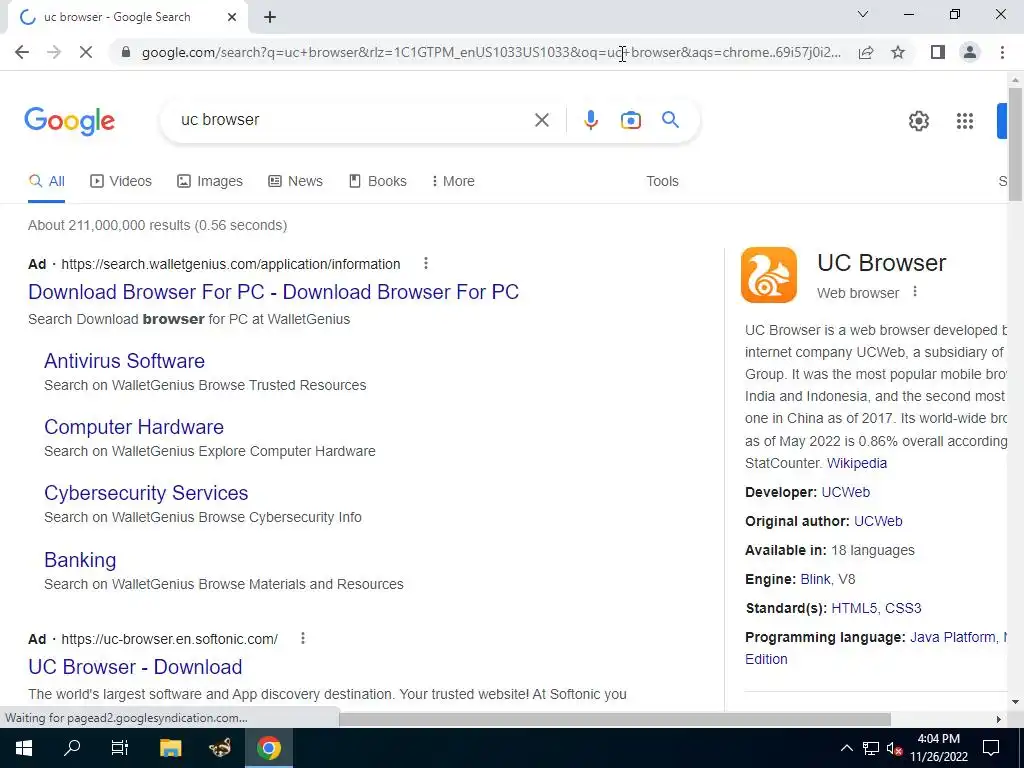This screenshot has width=1024, height=768.
Task: Open the UCWeb original author link
Action: click(x=878, y=521)
